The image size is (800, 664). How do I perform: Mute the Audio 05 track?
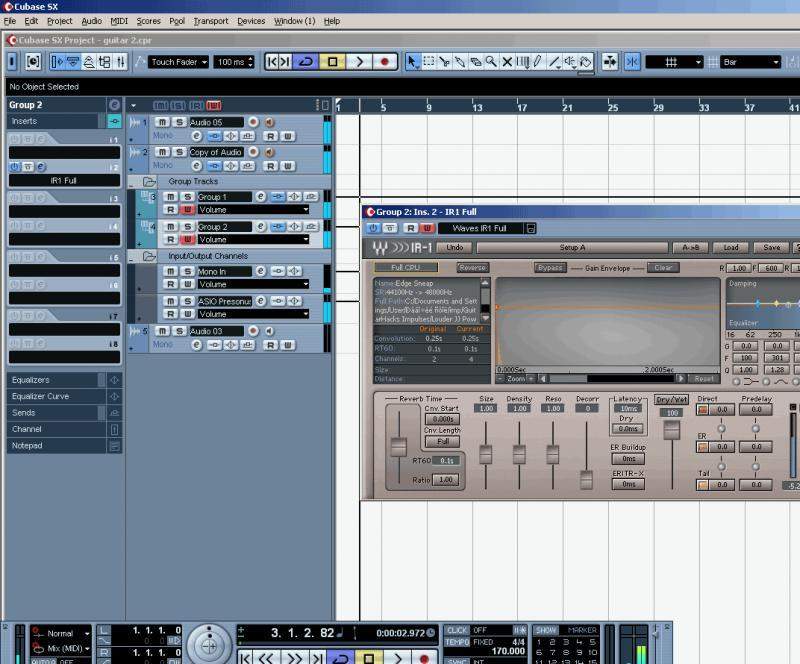coord(161,122)
